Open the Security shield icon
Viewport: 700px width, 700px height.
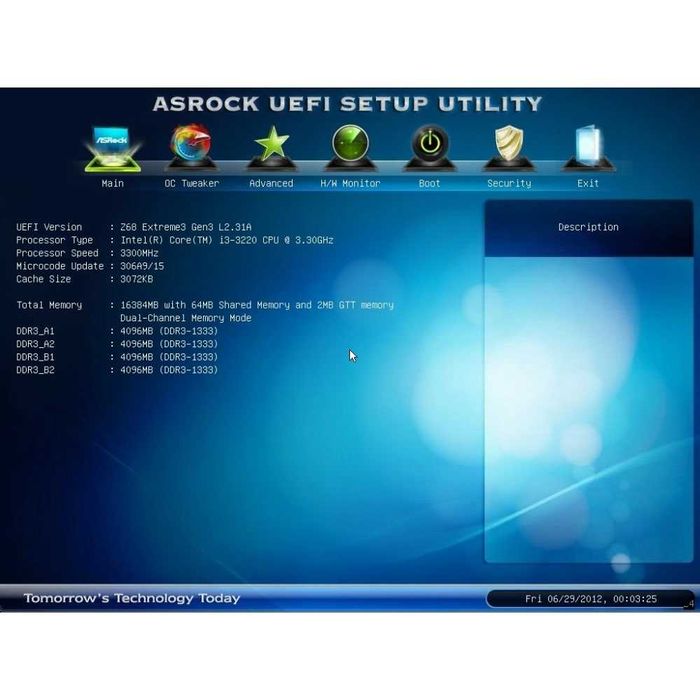coord(509,148)
